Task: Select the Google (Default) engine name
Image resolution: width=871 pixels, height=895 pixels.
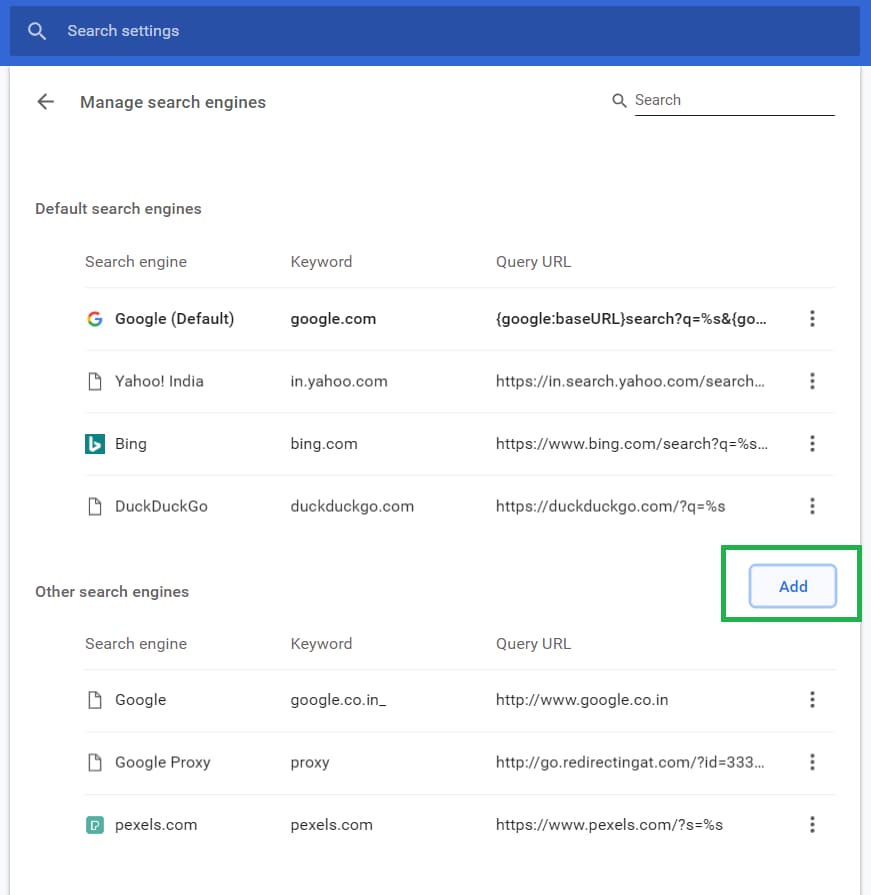Action: pos(175,319)
